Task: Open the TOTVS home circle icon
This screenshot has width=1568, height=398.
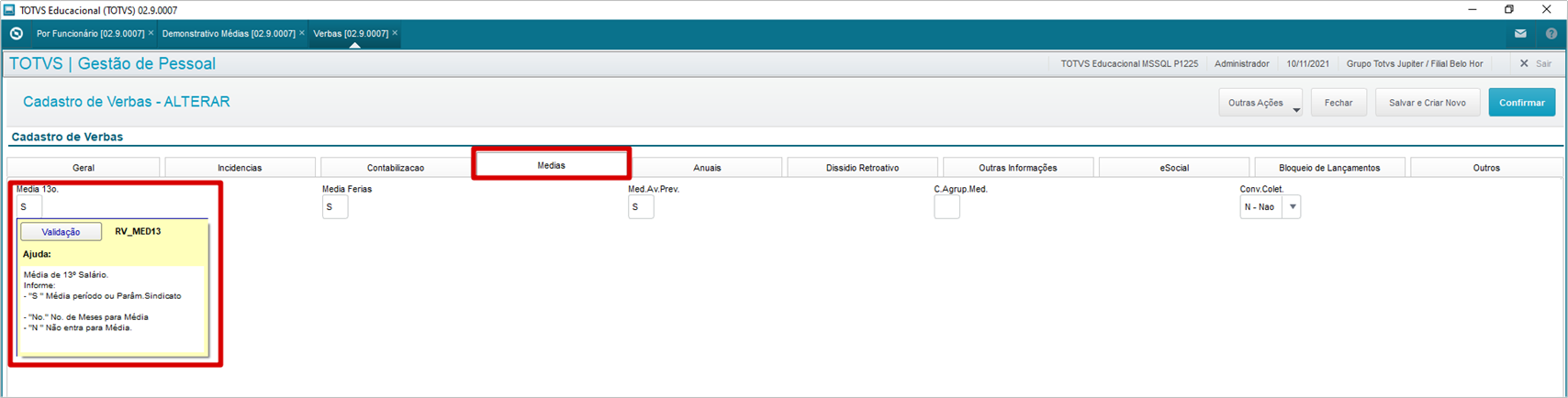Action: click(x=16, y=34)
